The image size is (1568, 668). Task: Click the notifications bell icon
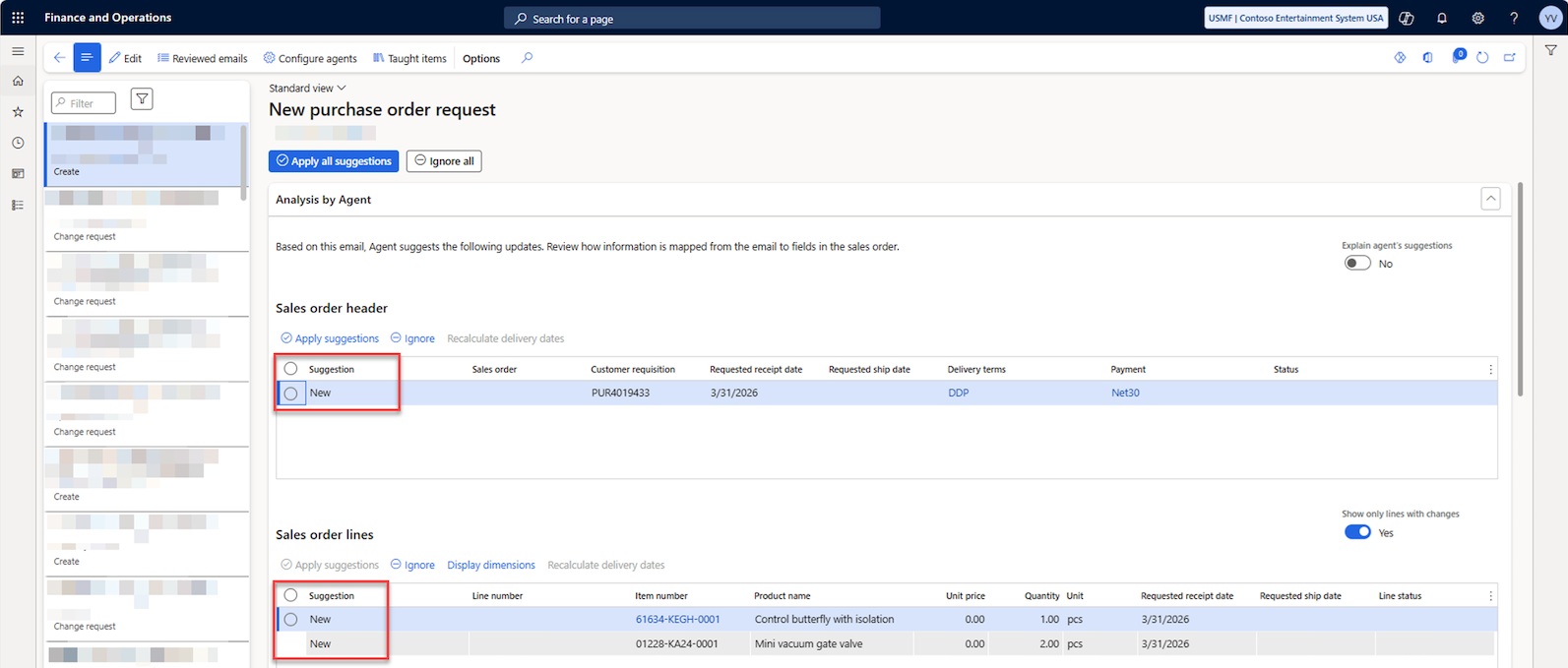pos(1442,18)
